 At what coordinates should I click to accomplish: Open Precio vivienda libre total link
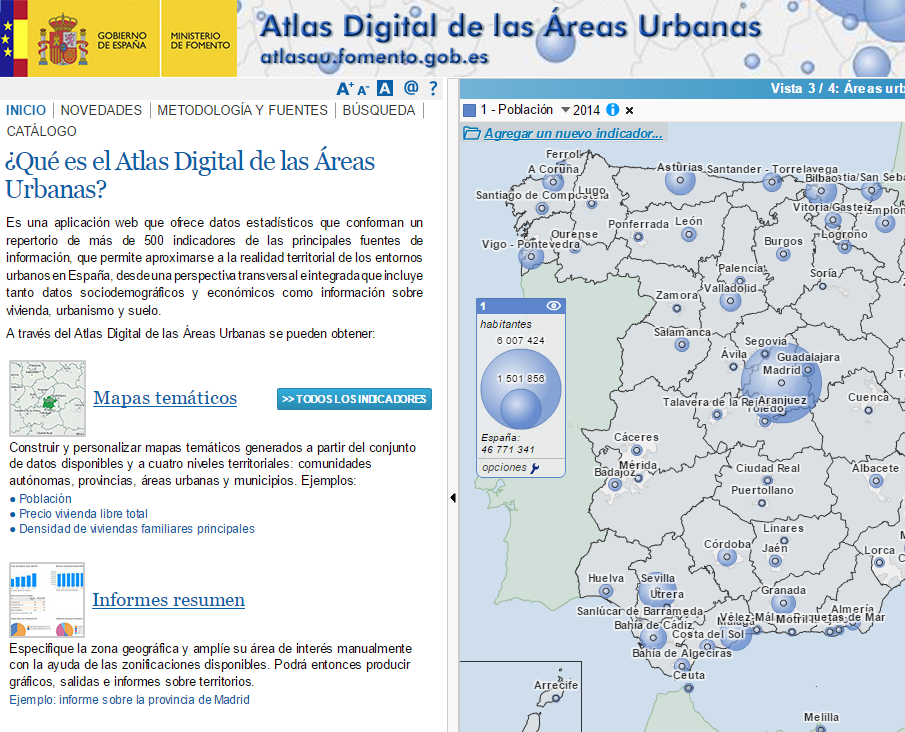84,514
